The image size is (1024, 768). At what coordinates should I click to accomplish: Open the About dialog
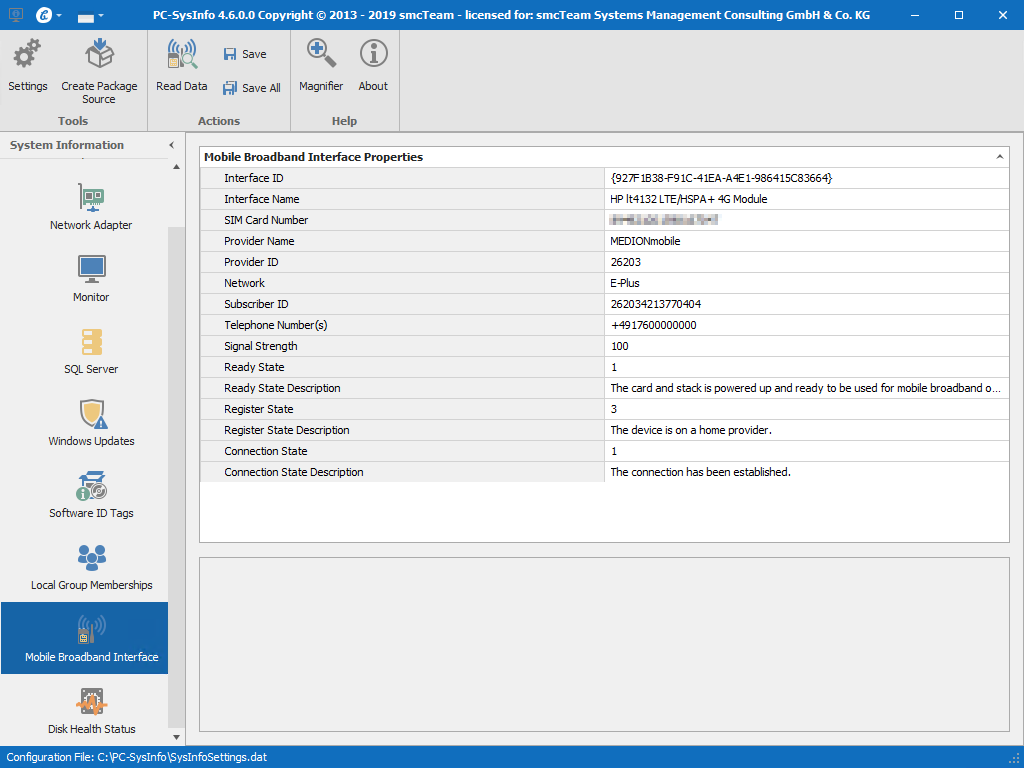(373, 65)
